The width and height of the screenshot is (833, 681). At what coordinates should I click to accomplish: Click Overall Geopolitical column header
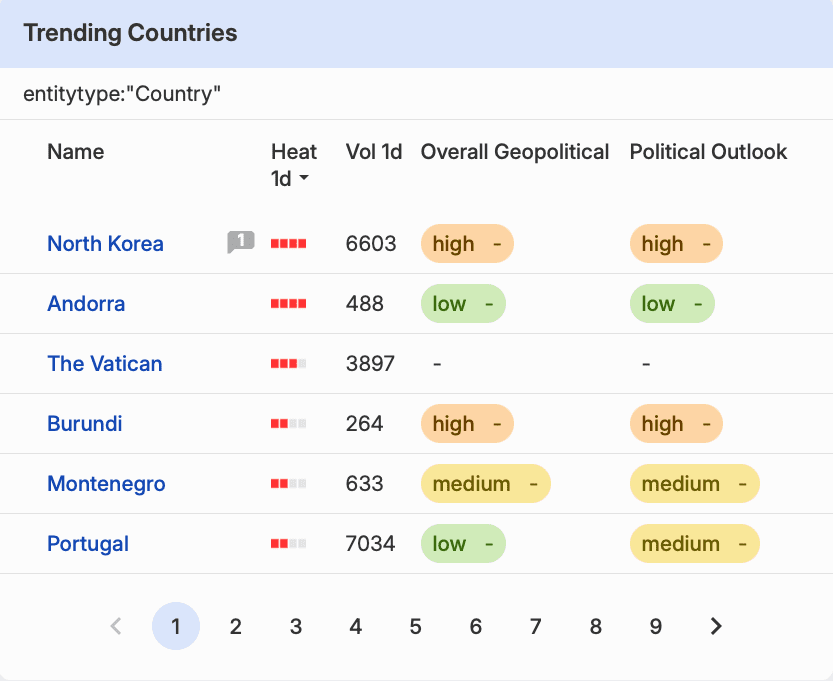pyautogui.click(x=515, y=152)
